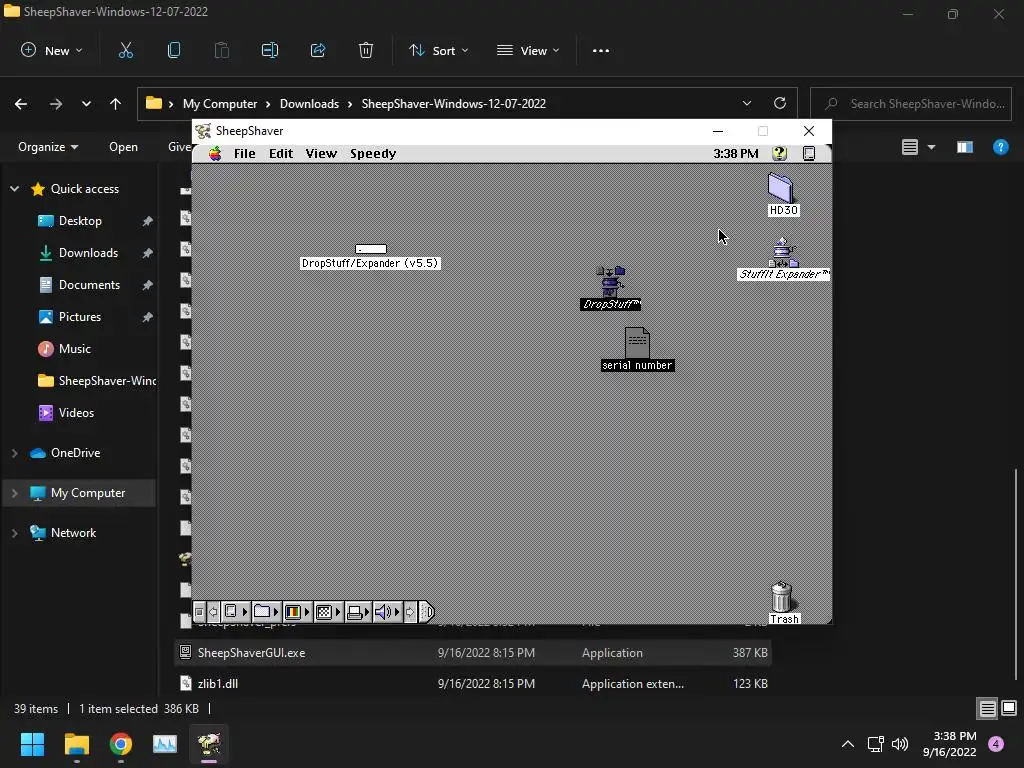The image size is (1024, 768).
Task: Select the serial number document icon
Action: pyautogui.click(x=637, y=349)
